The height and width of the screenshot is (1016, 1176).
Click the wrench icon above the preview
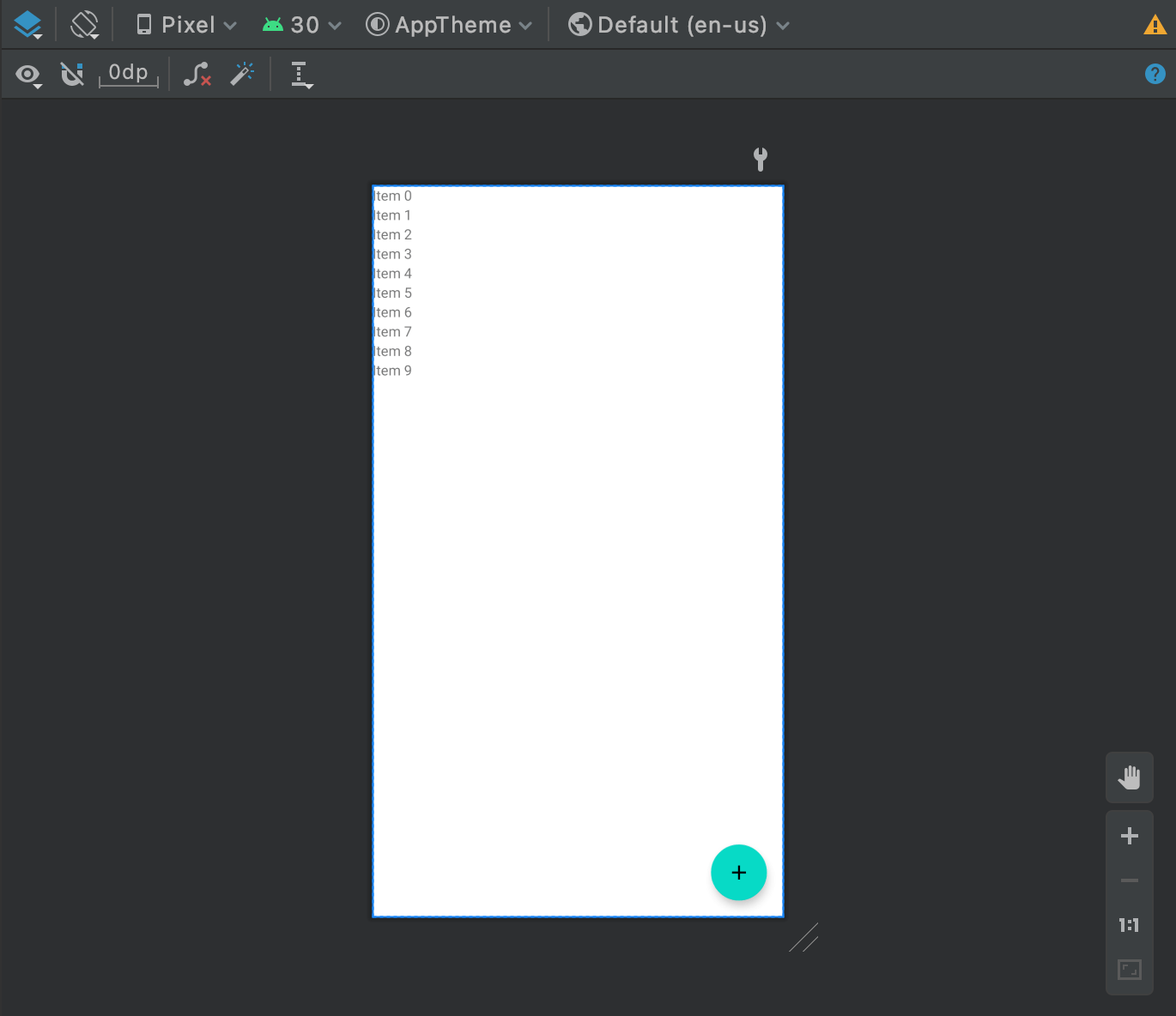point(761,159)
